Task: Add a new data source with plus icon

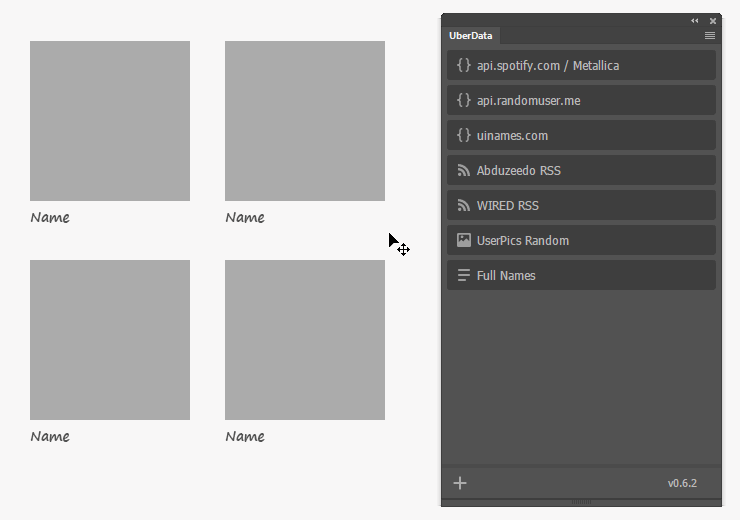Action: pyautogui.click(x=460, y=483)
